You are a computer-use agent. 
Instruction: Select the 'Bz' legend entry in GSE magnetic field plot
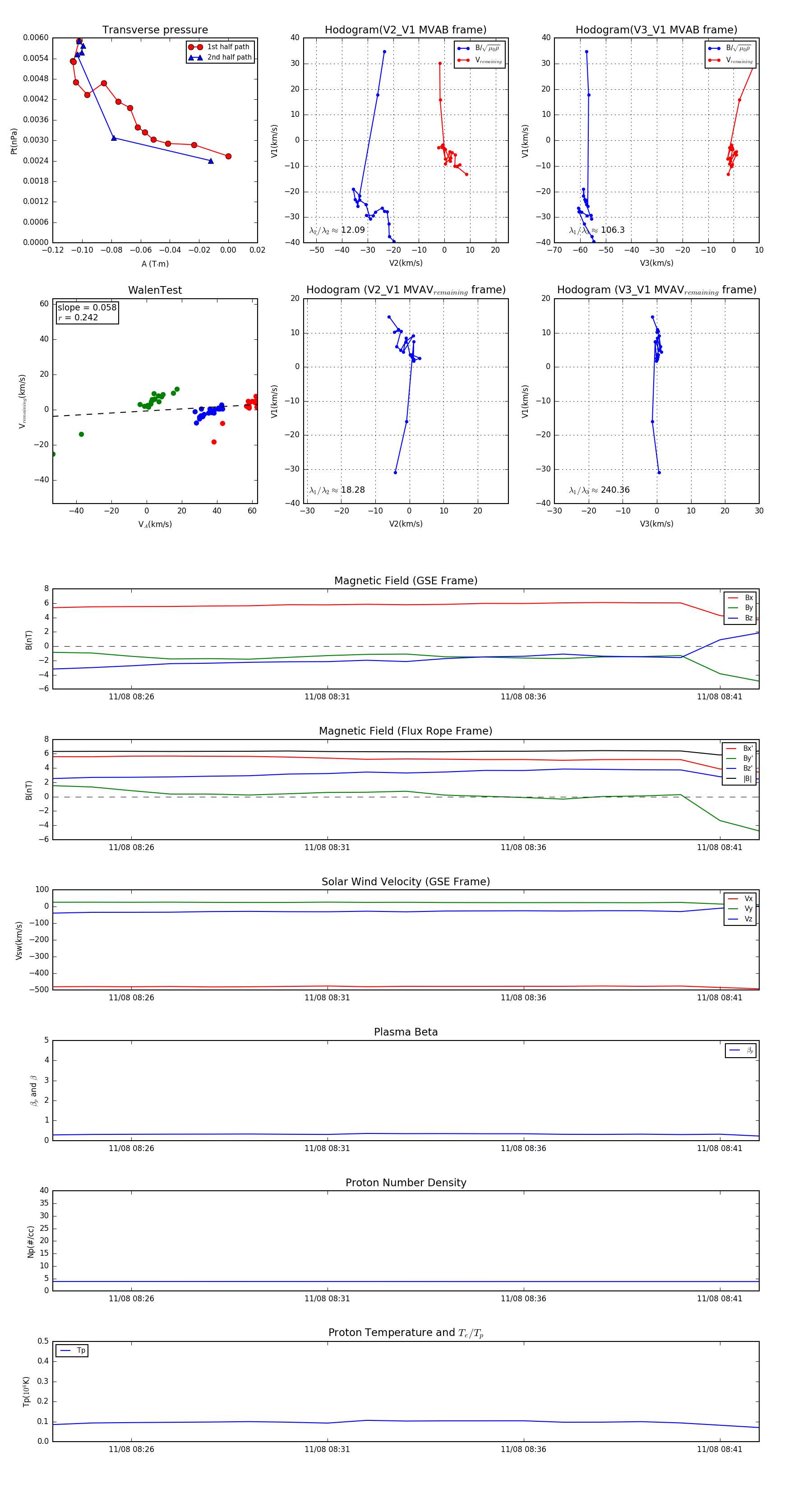[x=740, y=618]
